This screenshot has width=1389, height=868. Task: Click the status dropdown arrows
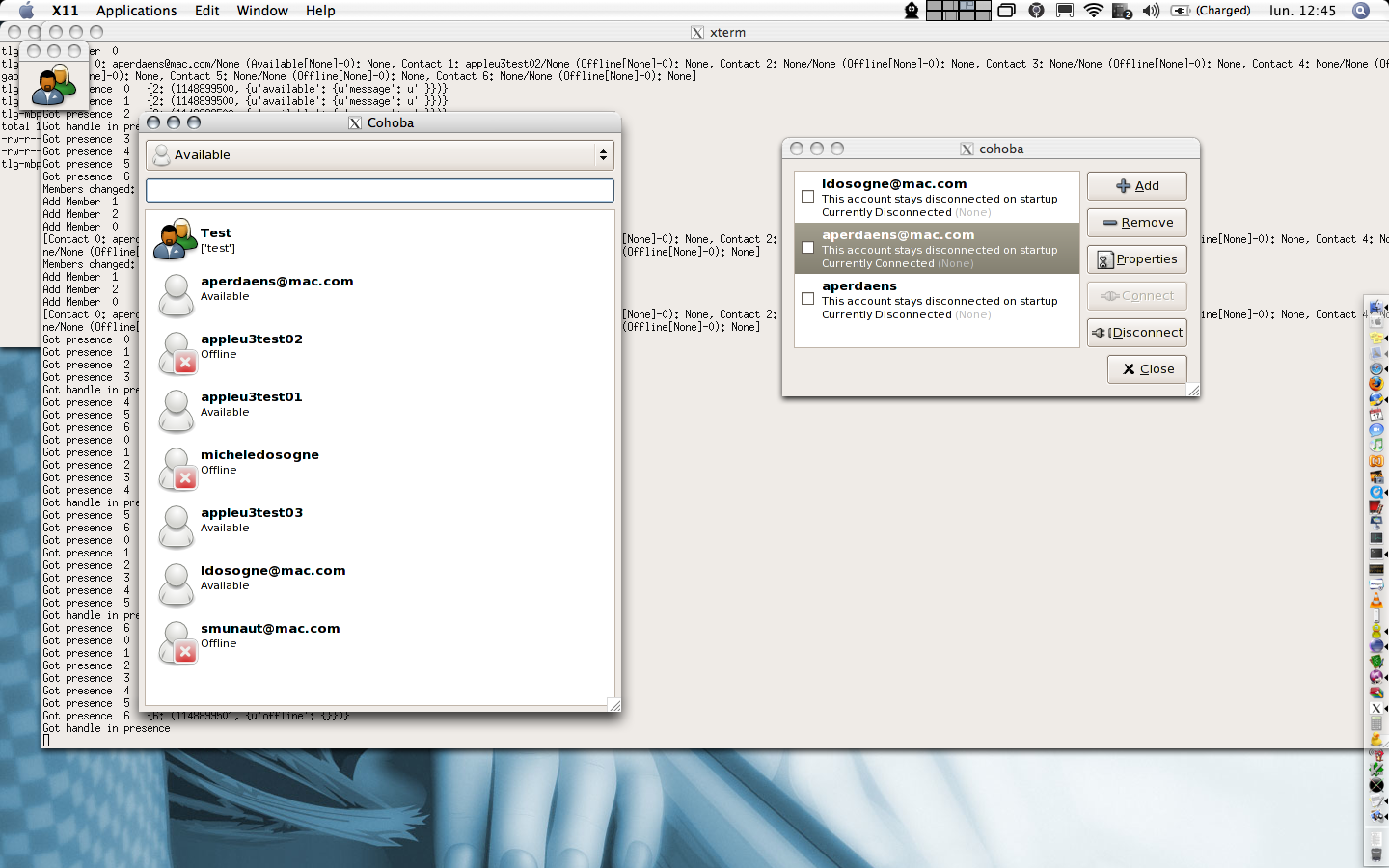tap(603, 155)
